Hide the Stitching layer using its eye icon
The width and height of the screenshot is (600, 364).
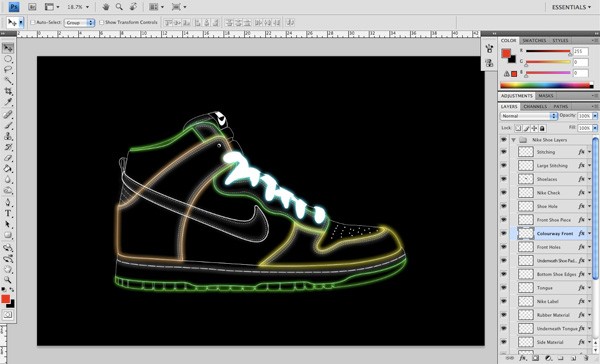pos(504,152)
